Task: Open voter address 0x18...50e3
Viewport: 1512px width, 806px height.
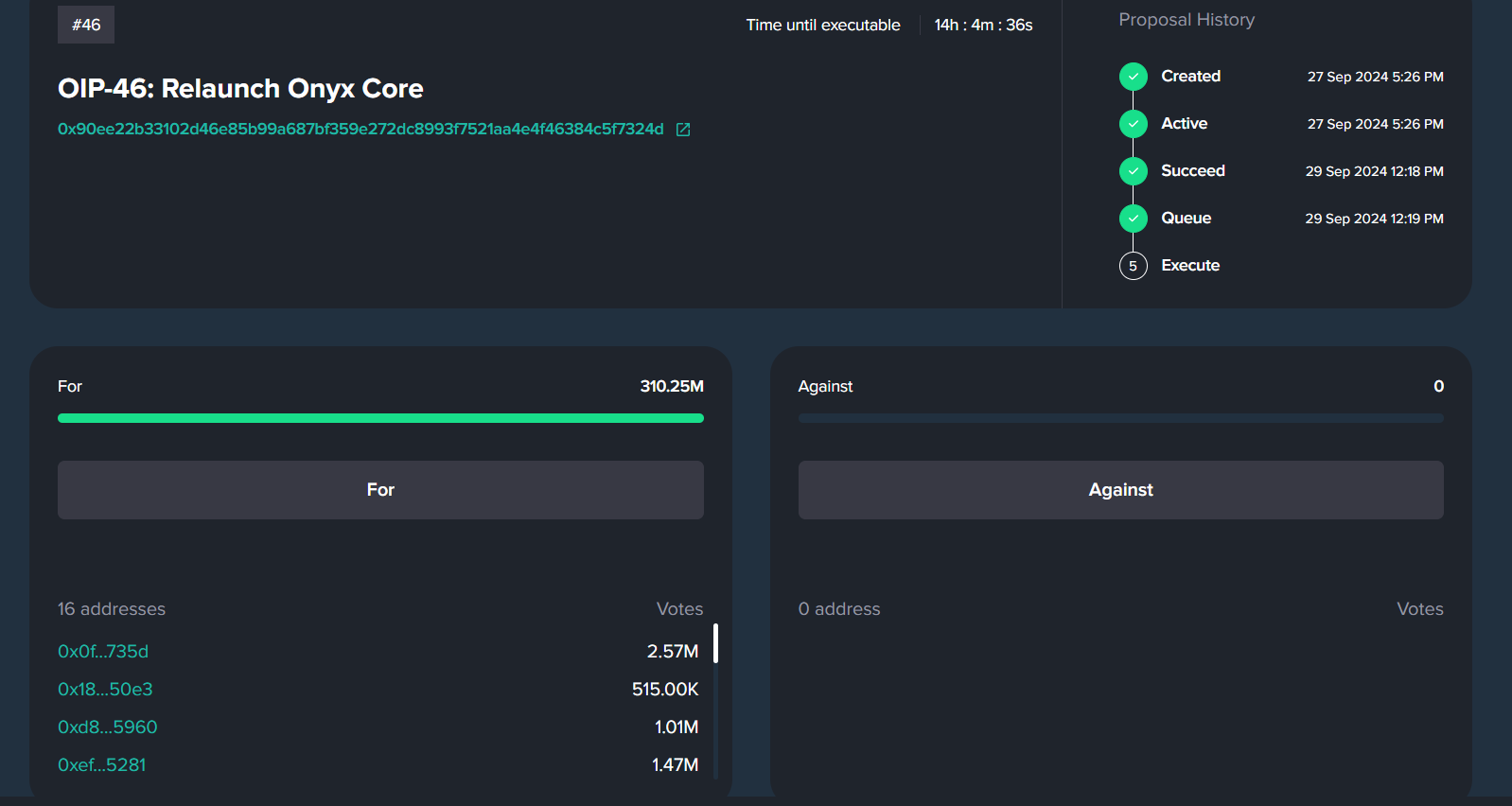Action: point(105,689)
